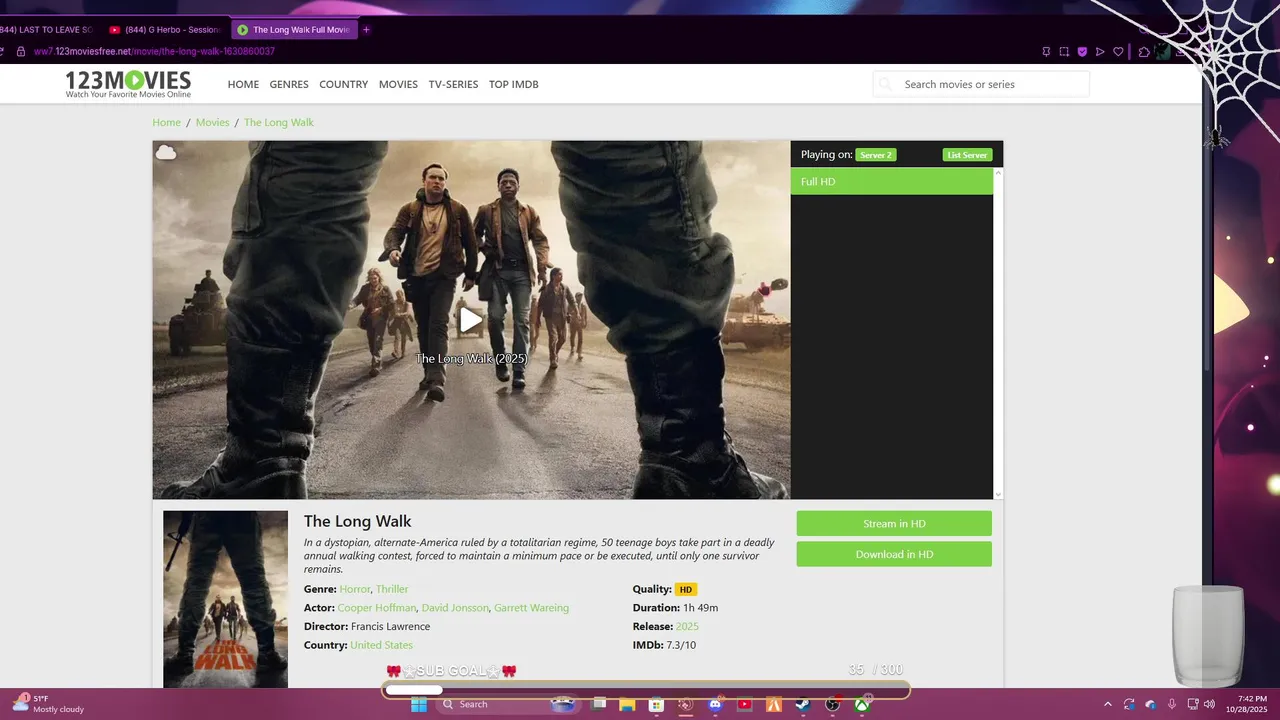
Task: Click the cloud icon on the video player
Action: (x=166, y=152)
